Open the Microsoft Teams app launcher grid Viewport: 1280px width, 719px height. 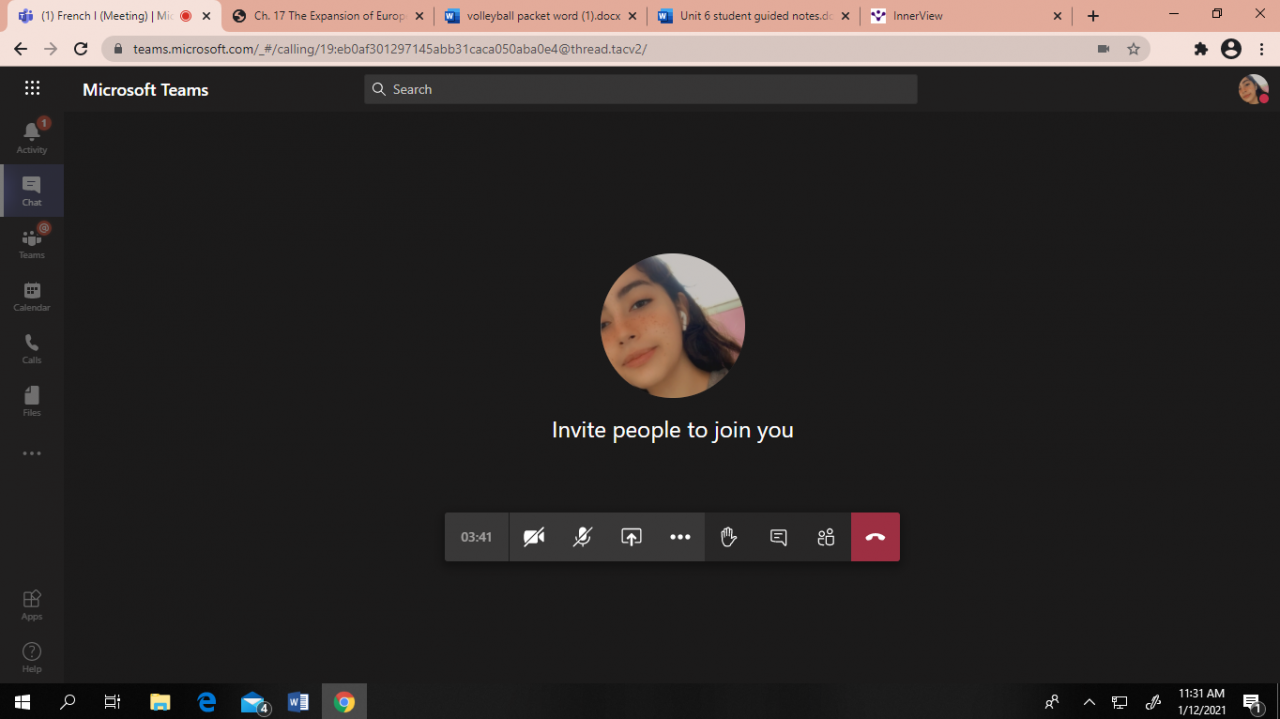coord(32,88)
